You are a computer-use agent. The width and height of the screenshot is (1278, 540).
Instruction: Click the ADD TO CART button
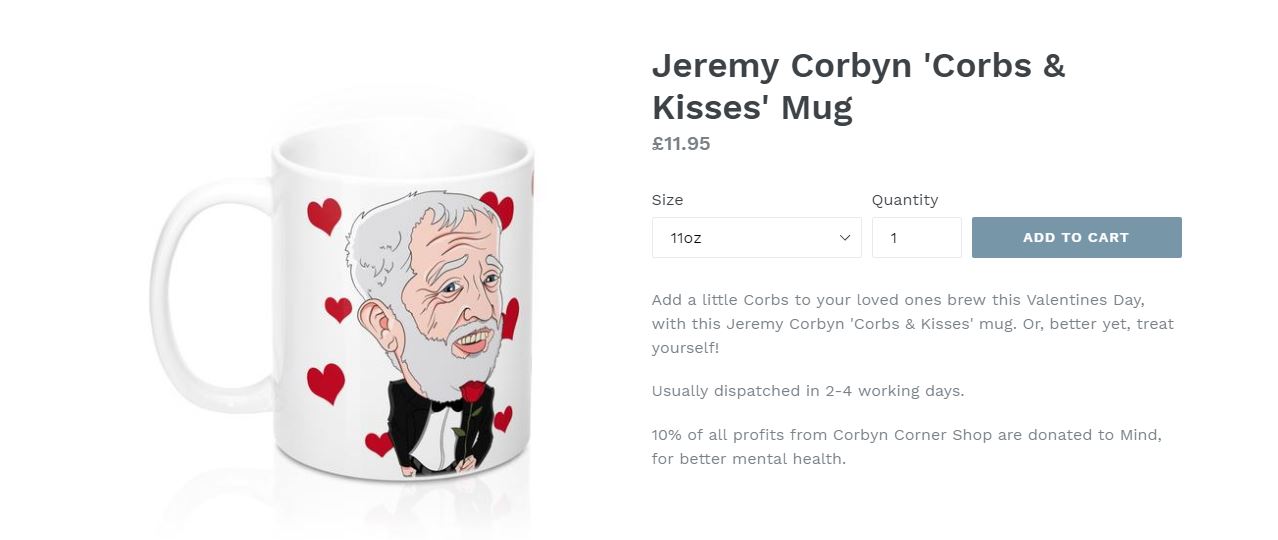point(1076,238)
